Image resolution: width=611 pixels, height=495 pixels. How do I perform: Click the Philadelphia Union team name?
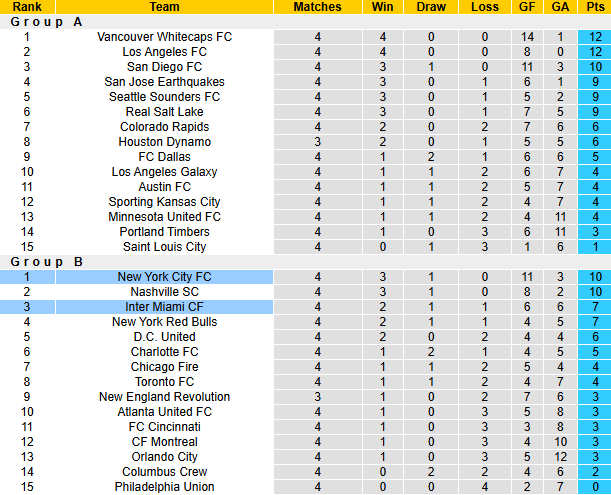coord(164,487)
